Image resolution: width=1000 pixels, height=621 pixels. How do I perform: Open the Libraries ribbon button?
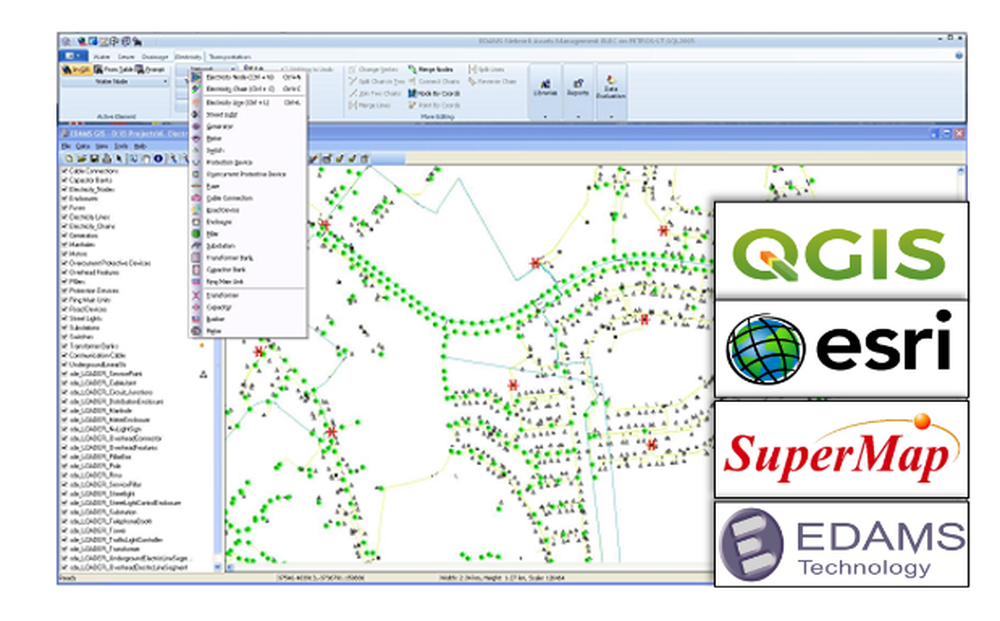point(545,92)
